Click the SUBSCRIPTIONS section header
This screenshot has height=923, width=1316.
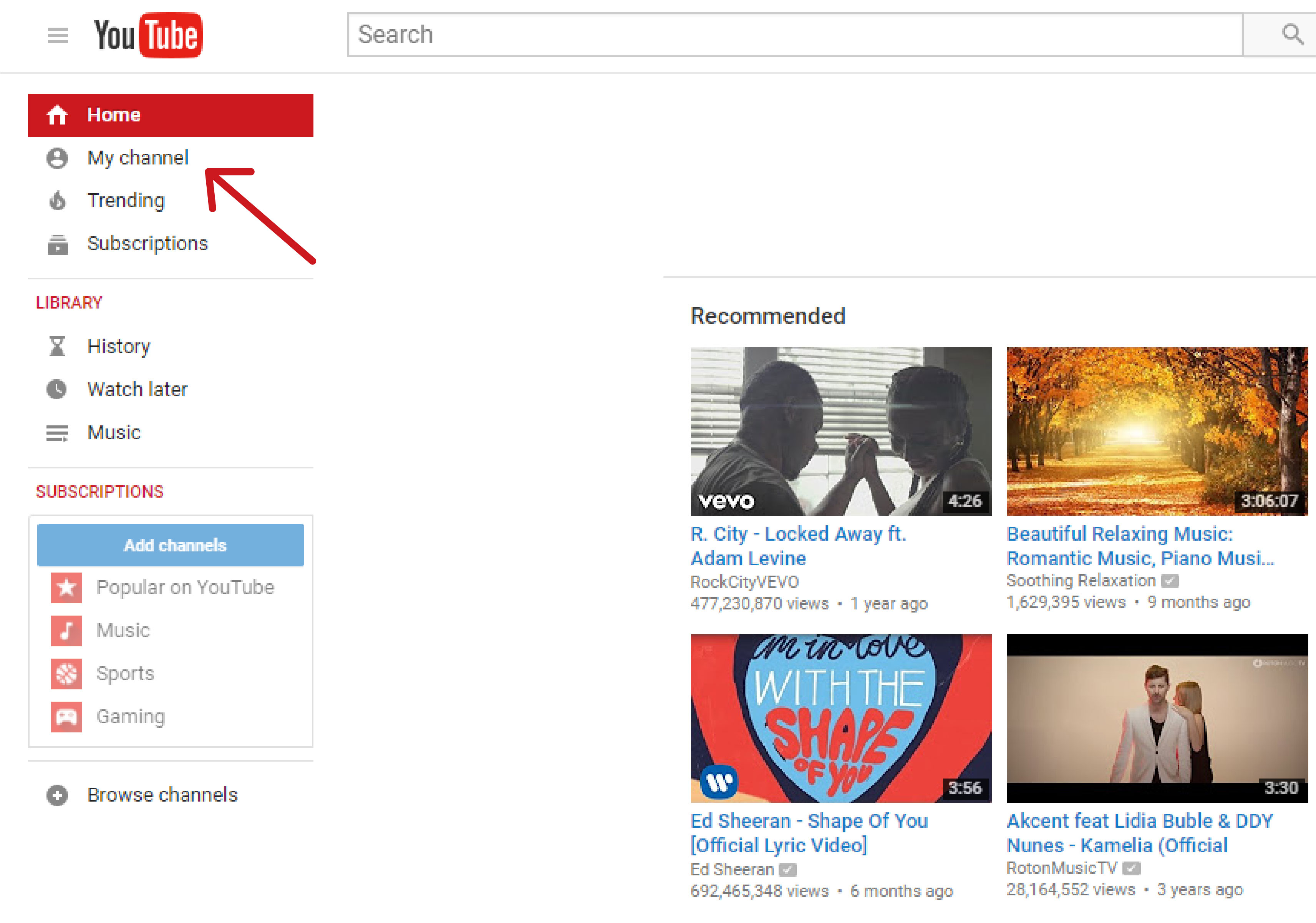pyautogui.click(x=100, y=491)
